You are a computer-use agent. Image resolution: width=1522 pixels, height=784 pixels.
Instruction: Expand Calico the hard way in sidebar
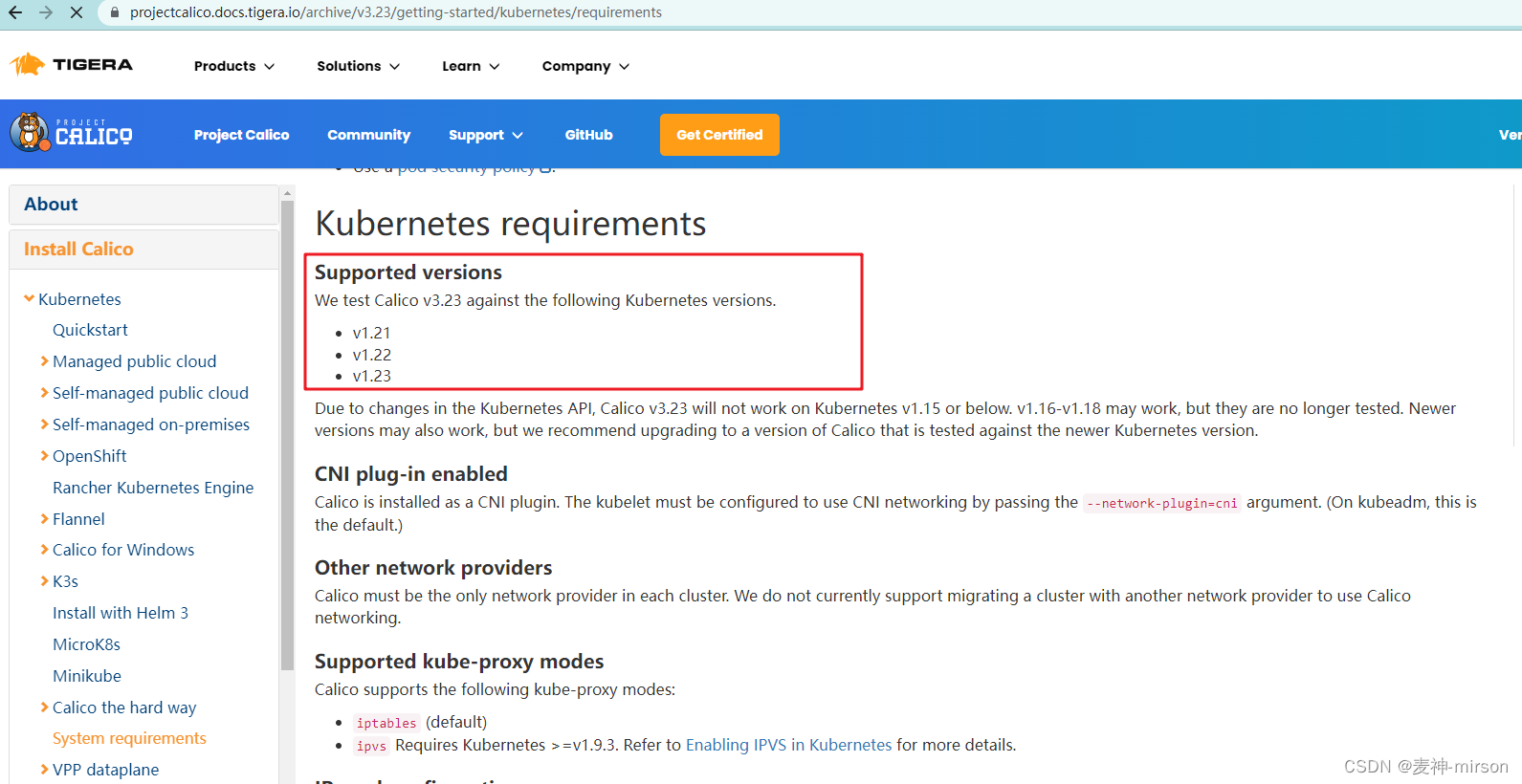44,708
